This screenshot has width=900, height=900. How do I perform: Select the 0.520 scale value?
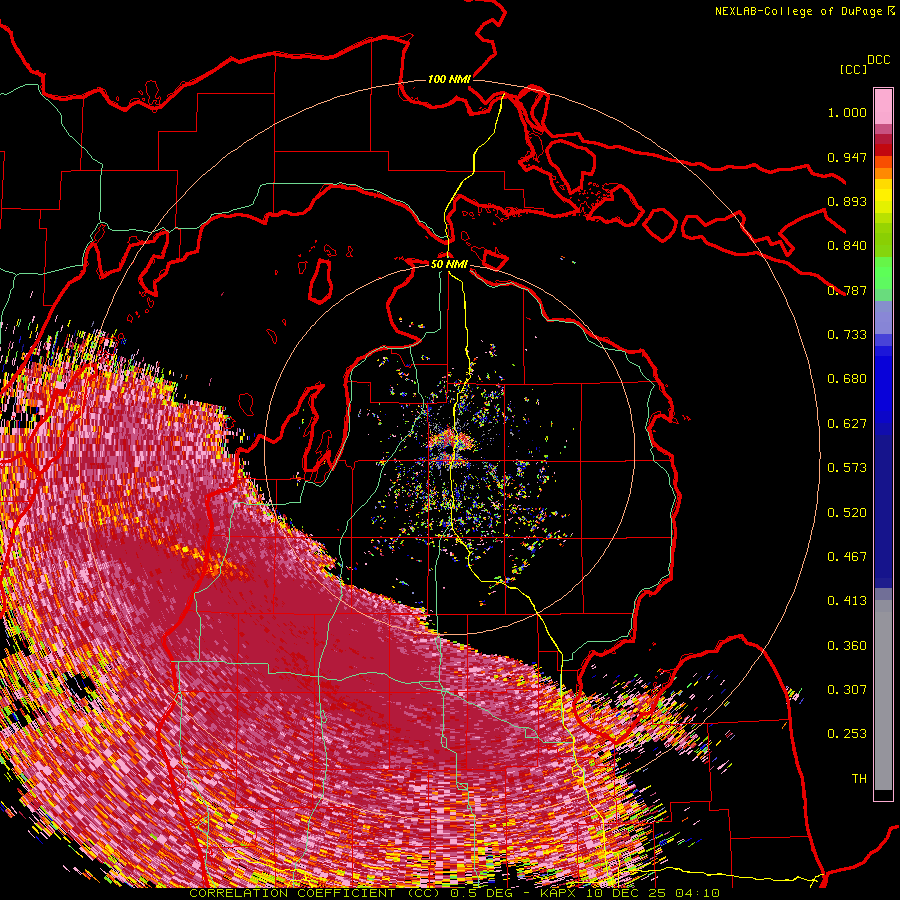click(847, 513)
